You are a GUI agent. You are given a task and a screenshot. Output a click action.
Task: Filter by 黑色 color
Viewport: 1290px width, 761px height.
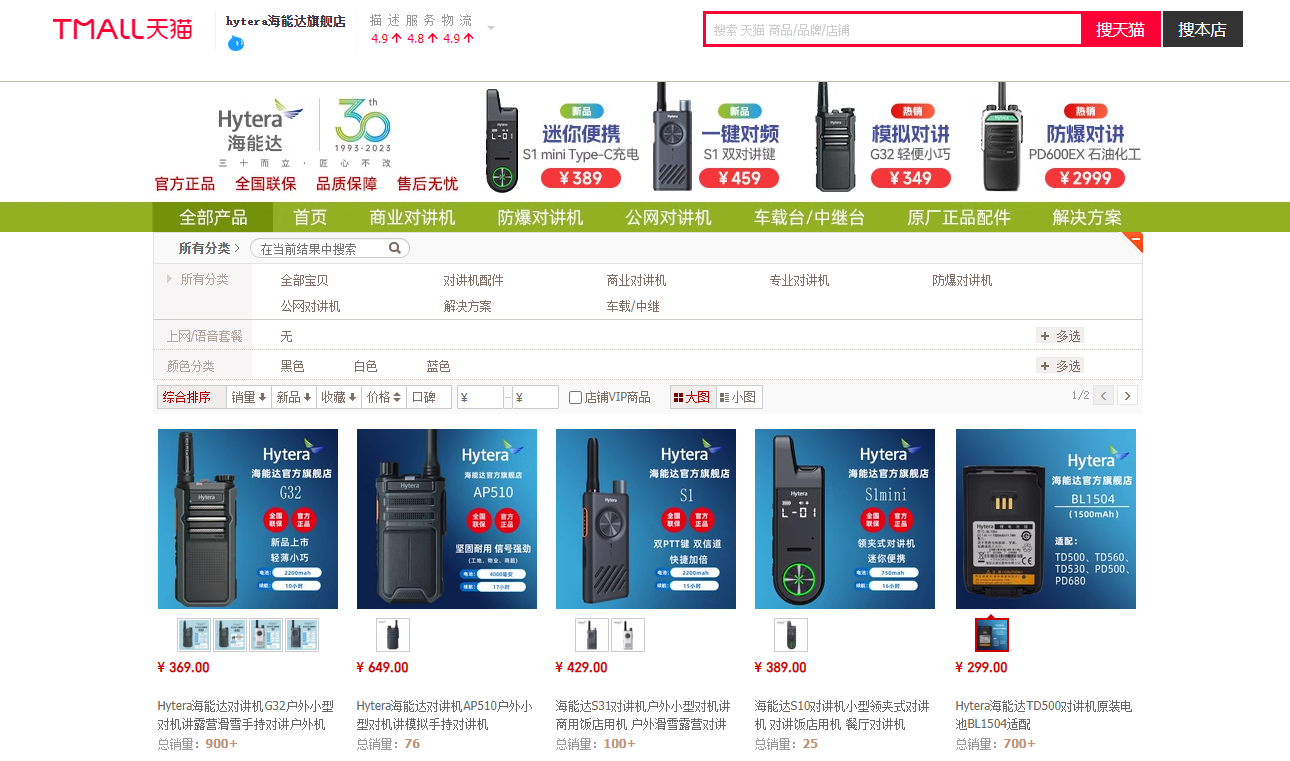292,366
